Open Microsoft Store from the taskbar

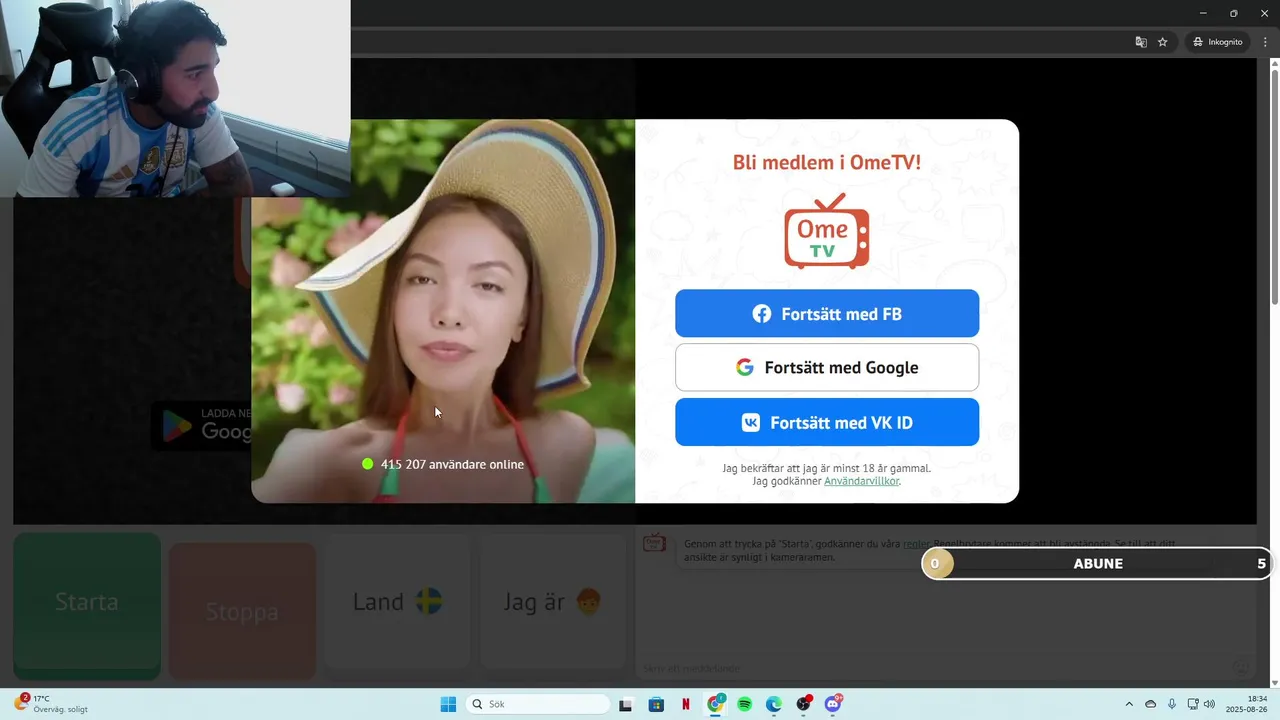point(656,704)
